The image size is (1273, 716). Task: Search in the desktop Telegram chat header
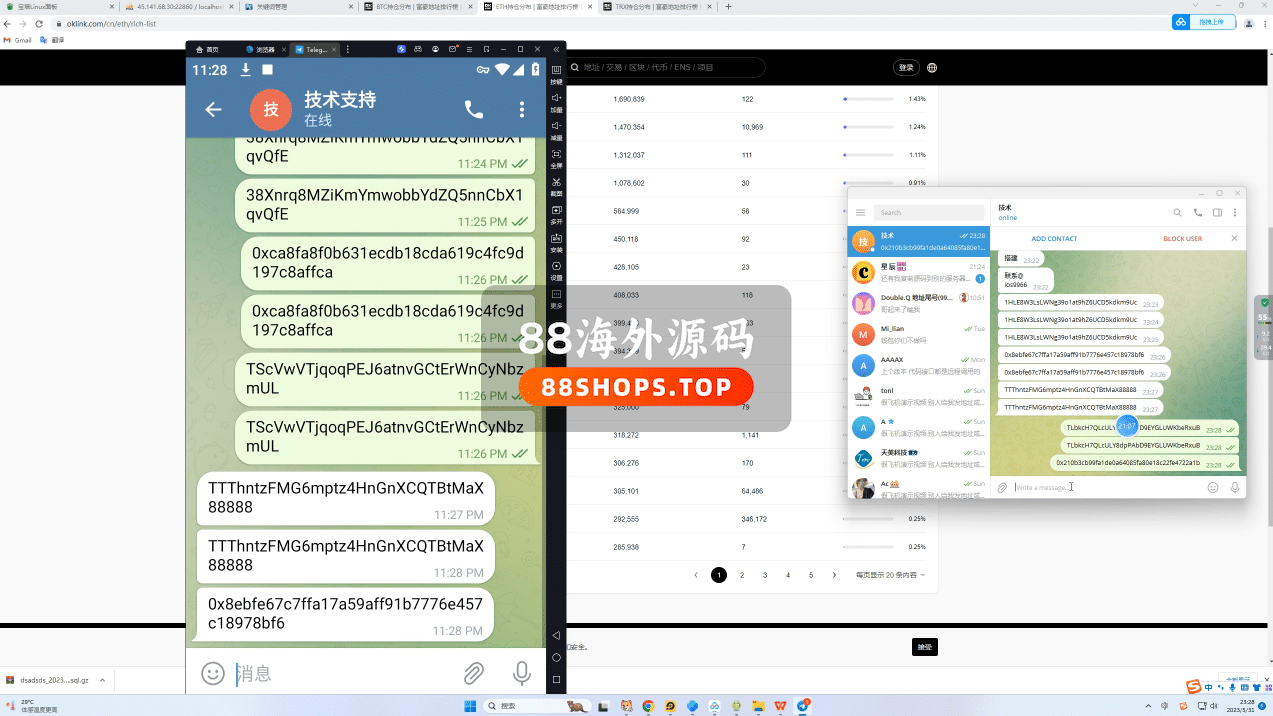tap(1177, 212)
